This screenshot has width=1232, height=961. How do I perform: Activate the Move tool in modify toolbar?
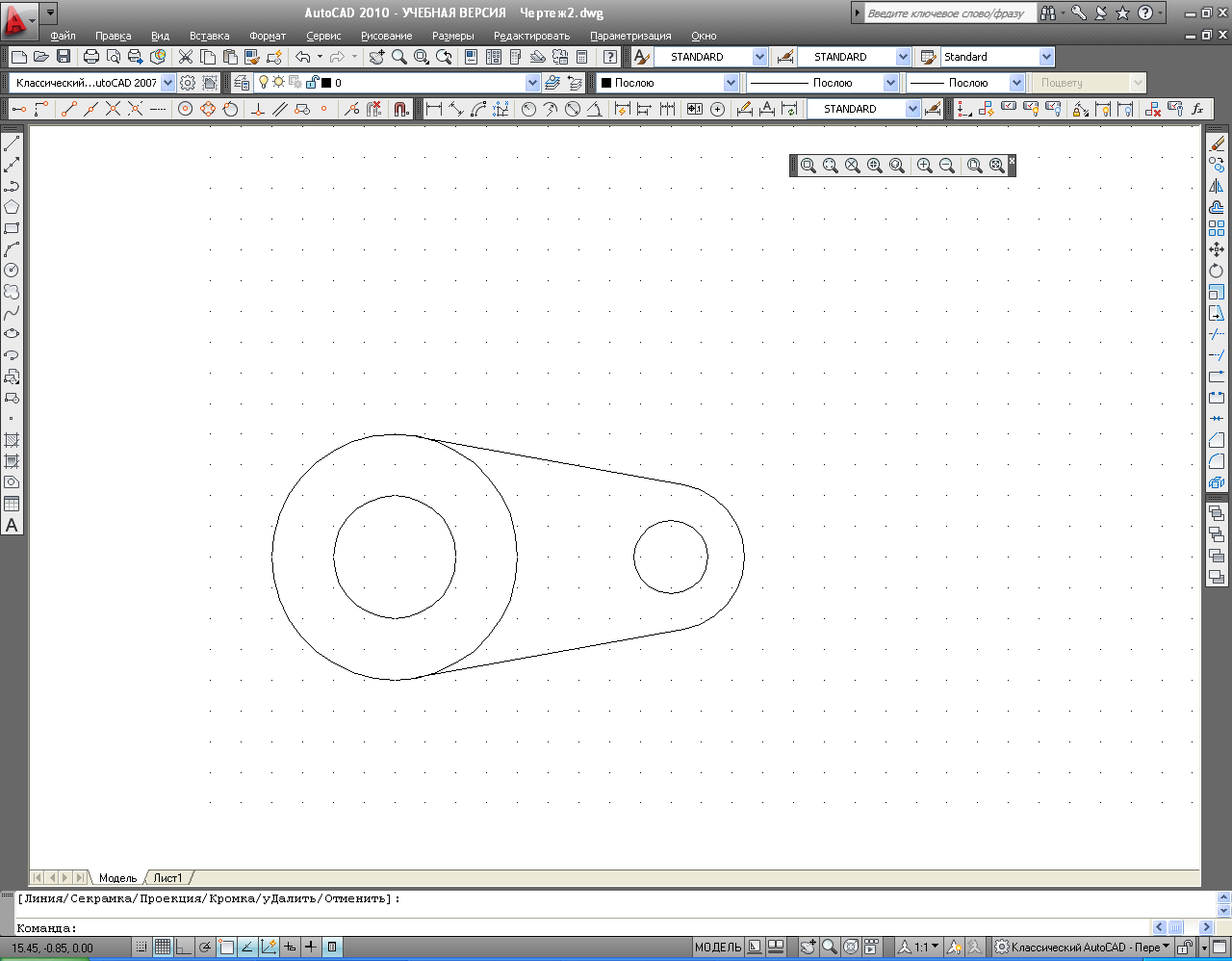point(1217,249)
